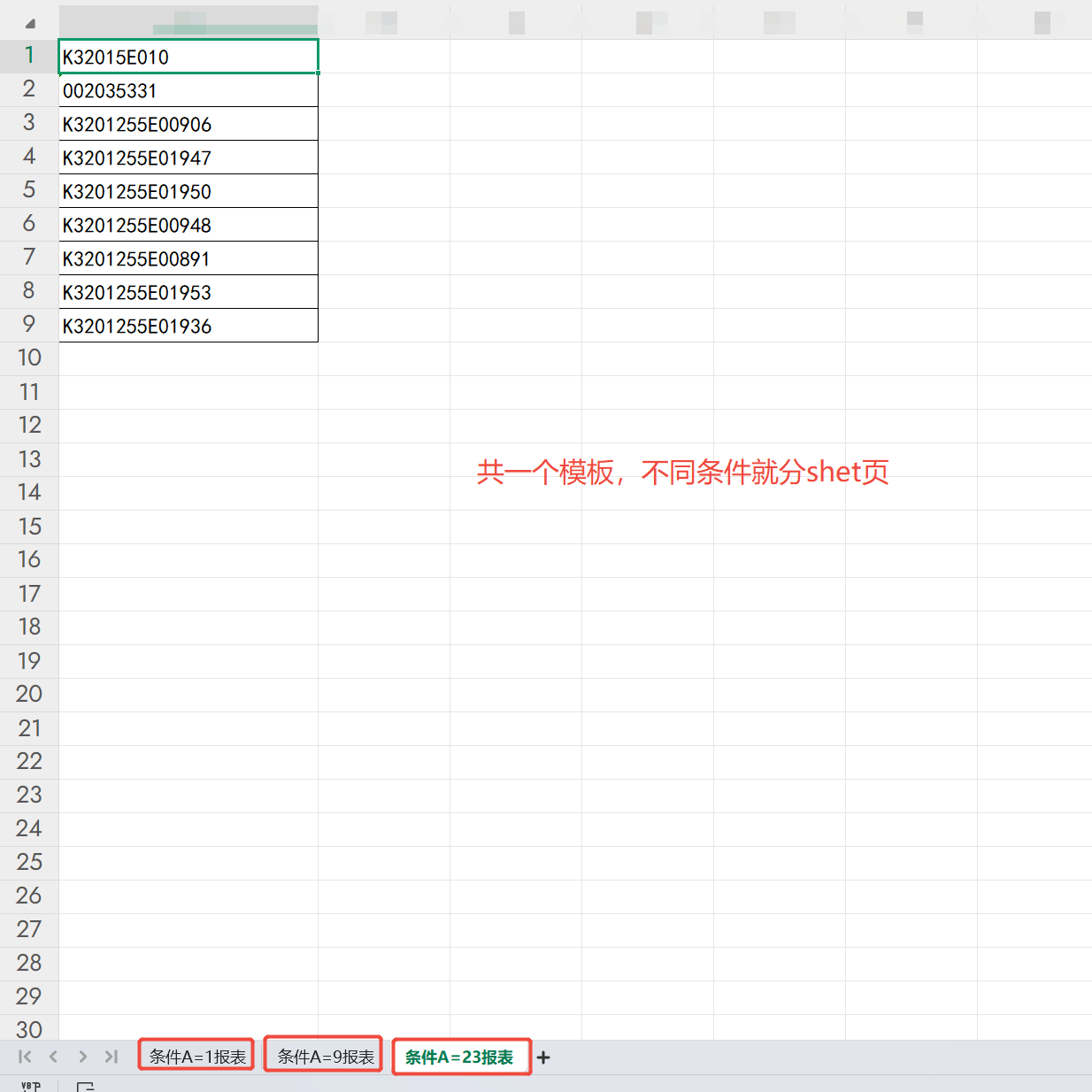Select row 17 via its header
This screenshot has width=1092, height=1092.
tap(29, 594)
